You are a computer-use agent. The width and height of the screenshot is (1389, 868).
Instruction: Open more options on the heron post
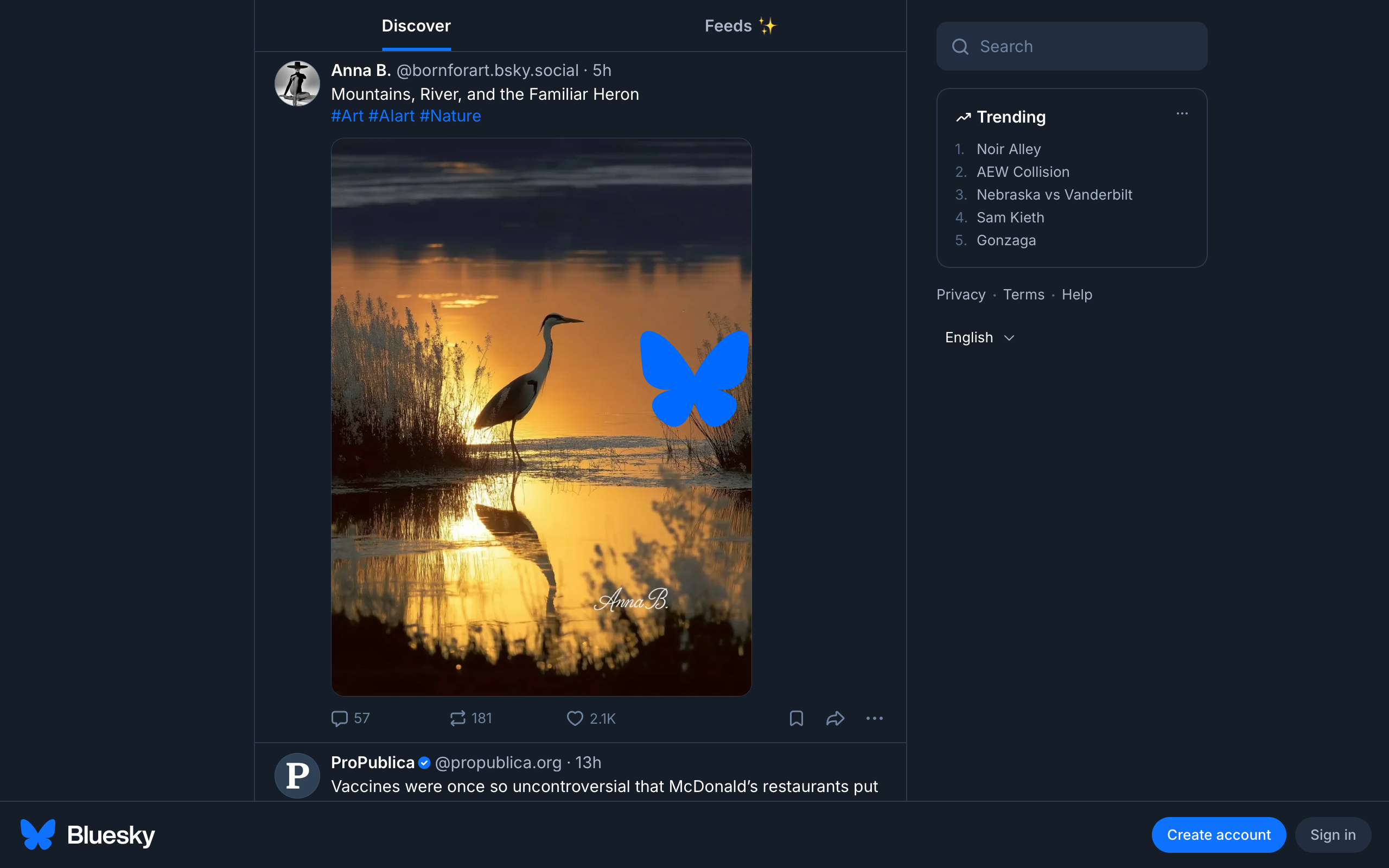click(x=874, y=719)
